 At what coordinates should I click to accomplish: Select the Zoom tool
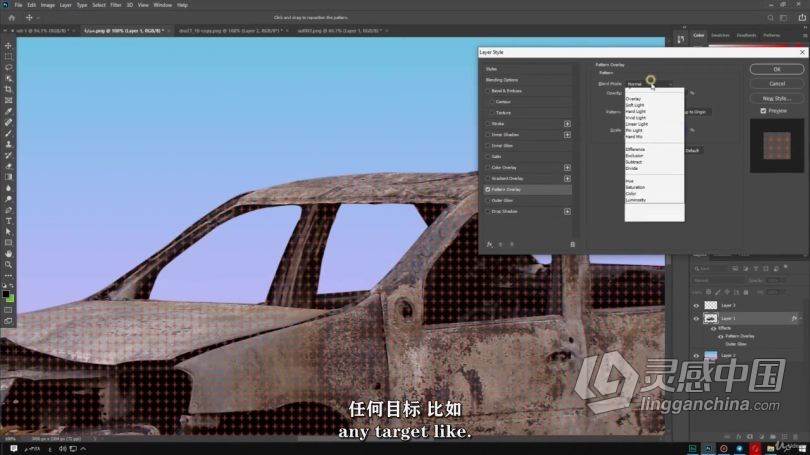pos(8,264)
